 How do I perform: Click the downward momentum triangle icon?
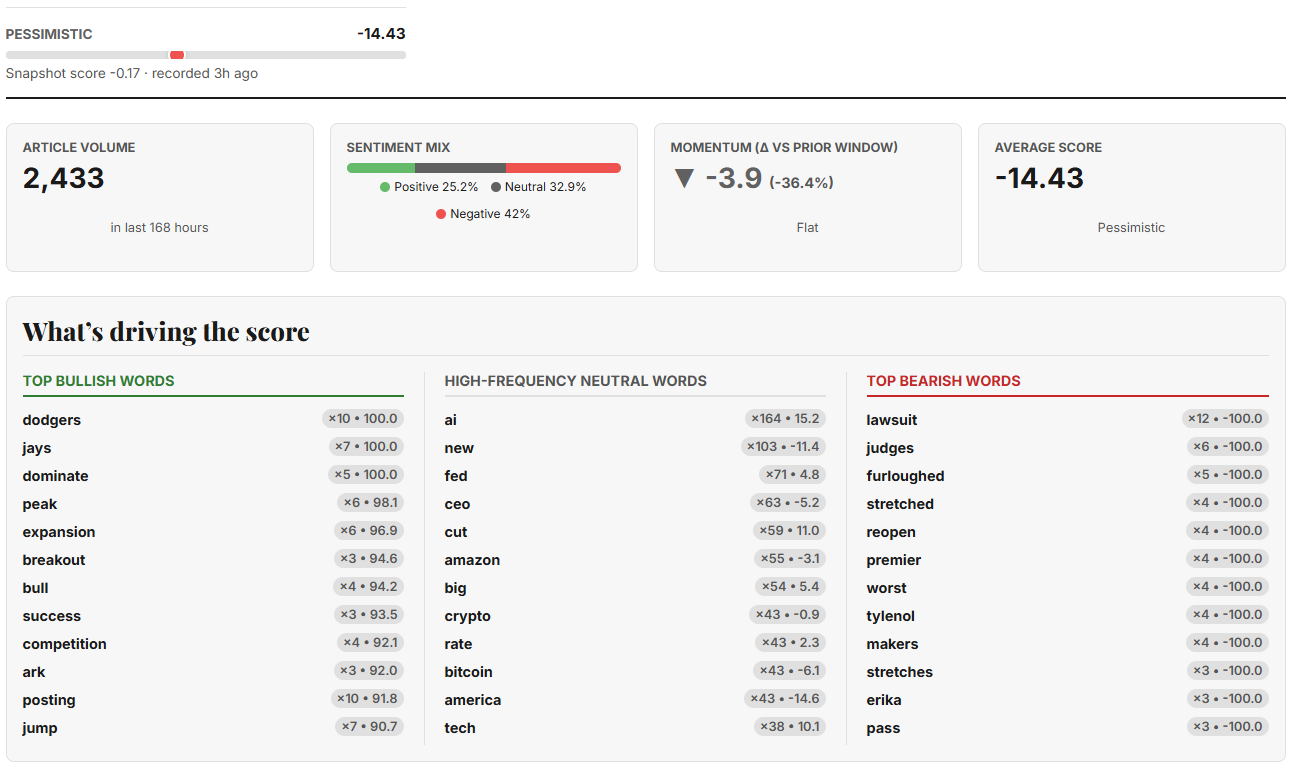(x=684, y=179)
